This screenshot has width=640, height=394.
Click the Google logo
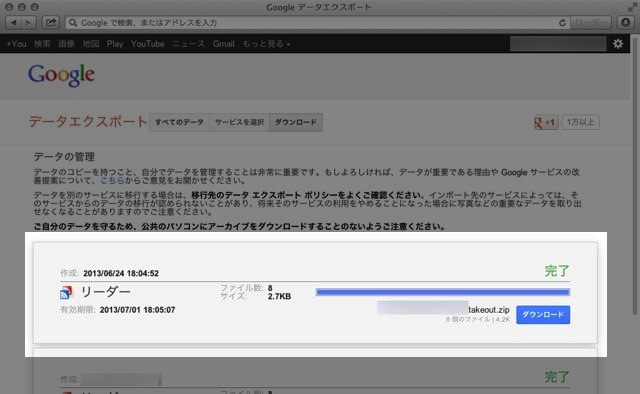61,75
